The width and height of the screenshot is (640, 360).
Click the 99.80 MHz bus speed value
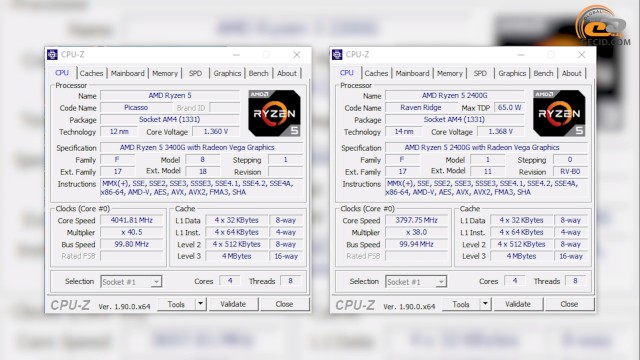132,244
